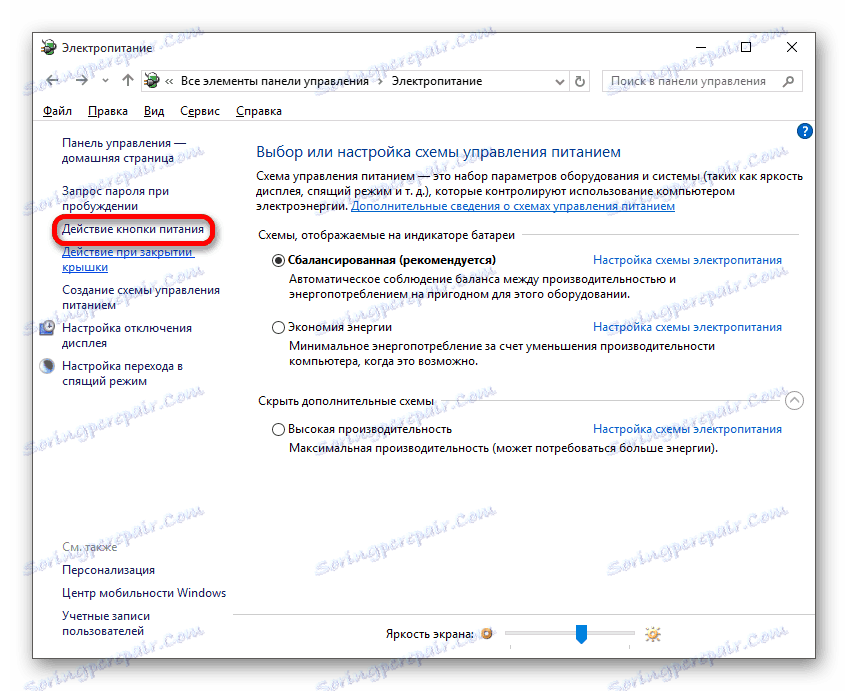The image size is (848, 691).
Task: Open plan settings for Высокая производительность
Action: coord(687,429)
